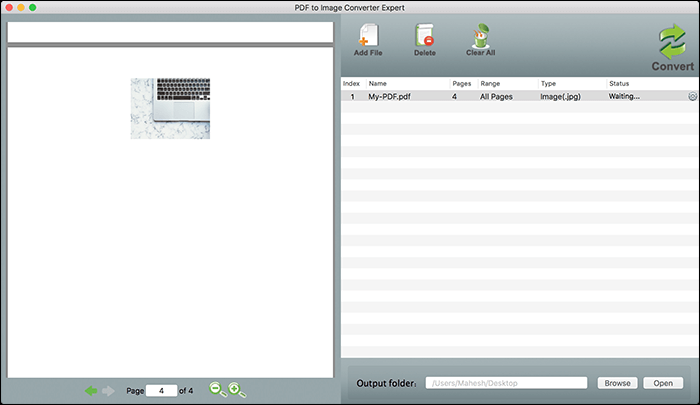
Task: Click the Delete file icon
Action: point(425,37)
